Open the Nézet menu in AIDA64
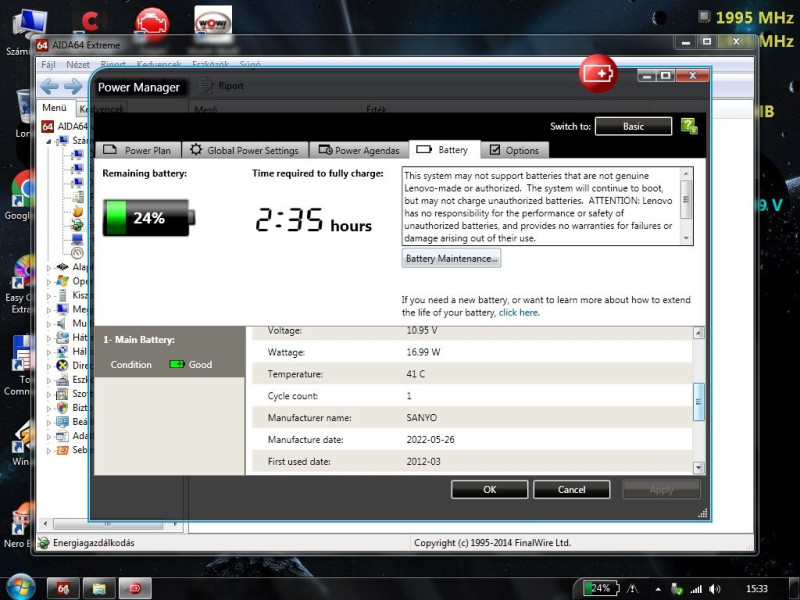This screenshot has width=800, height=600. 78,64
